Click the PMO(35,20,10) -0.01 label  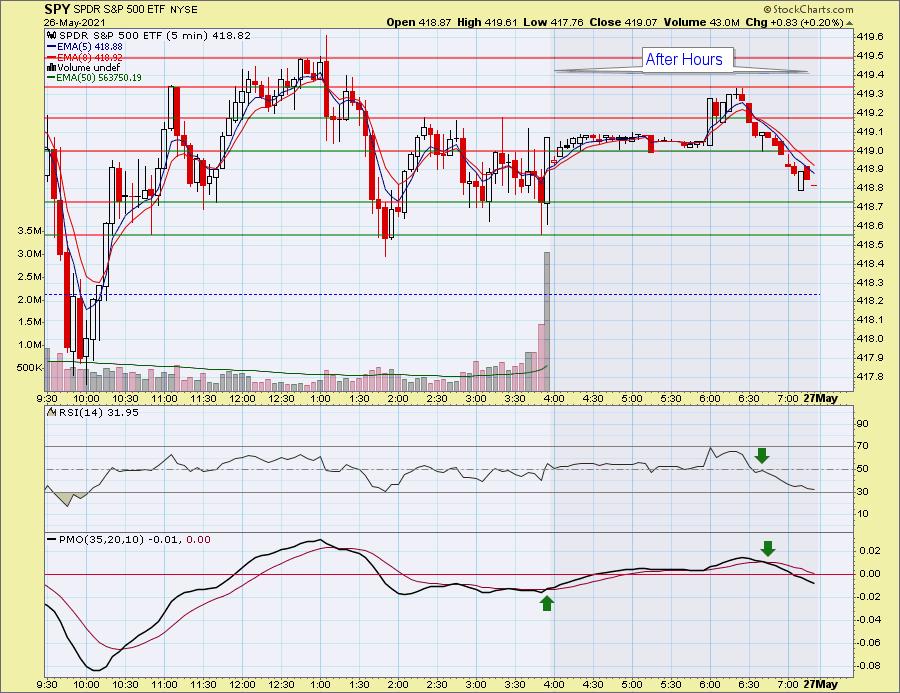click(x=120, y=540)
